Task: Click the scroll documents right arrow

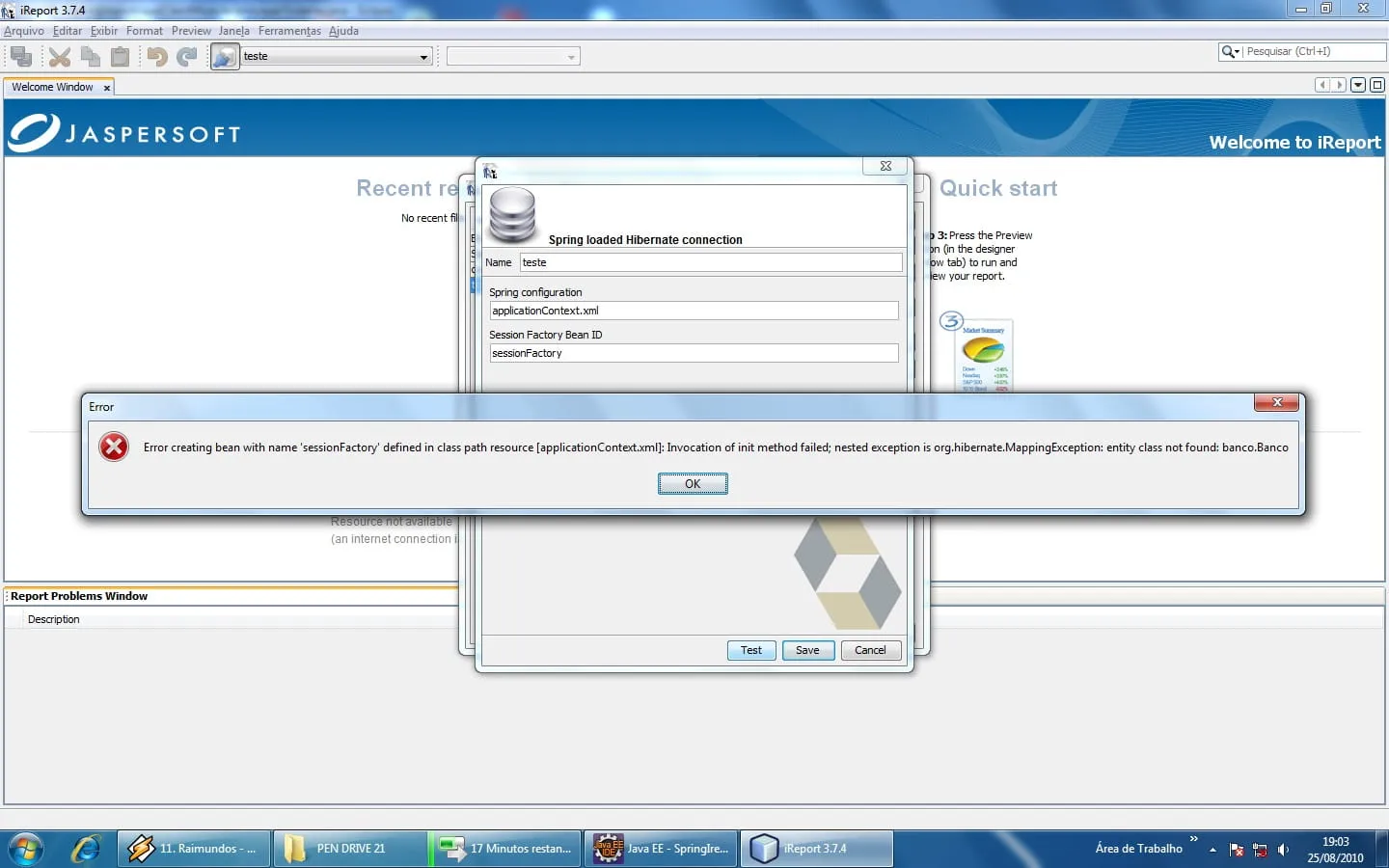Action: (x=1339, y=85)
